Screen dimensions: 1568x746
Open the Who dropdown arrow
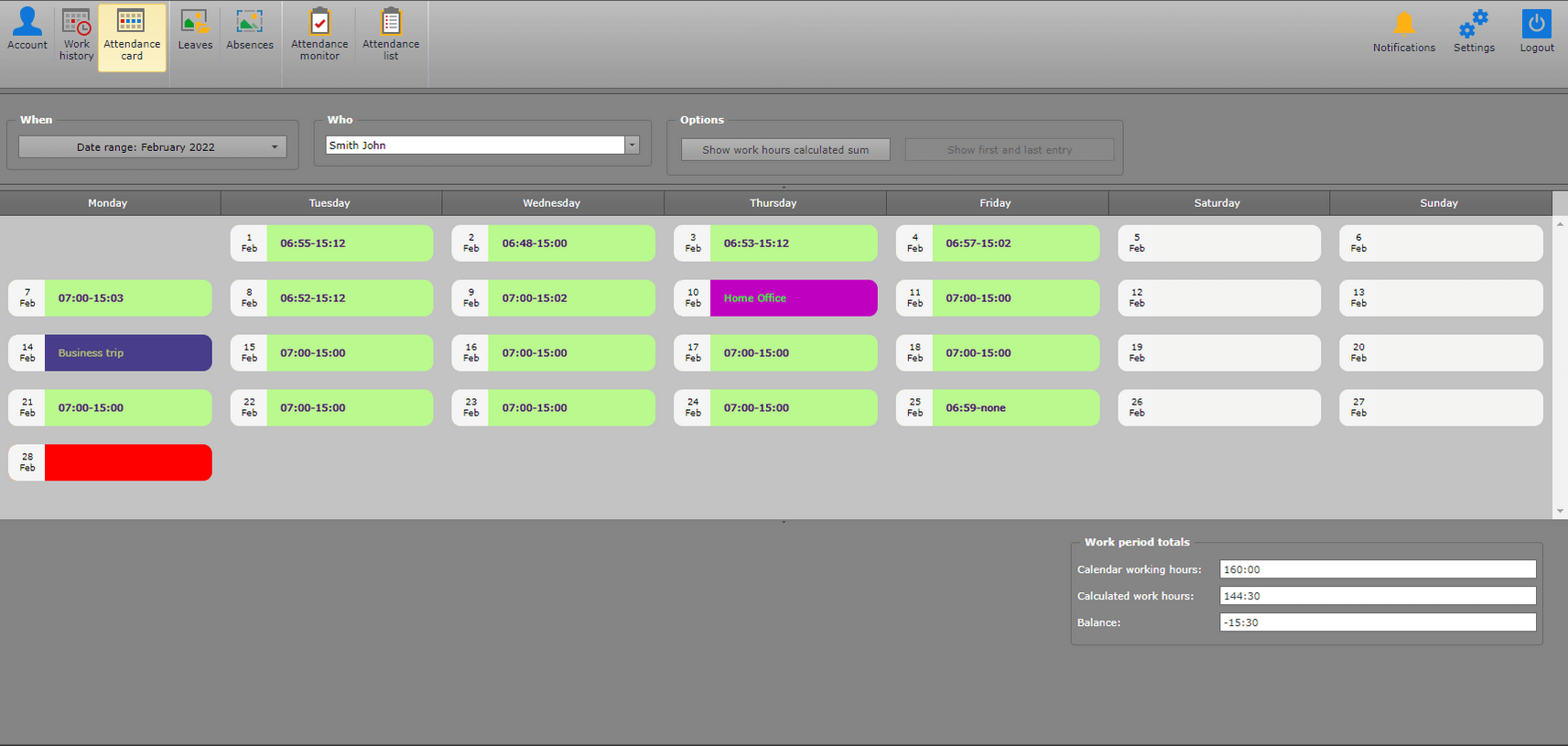click(632, 146)
